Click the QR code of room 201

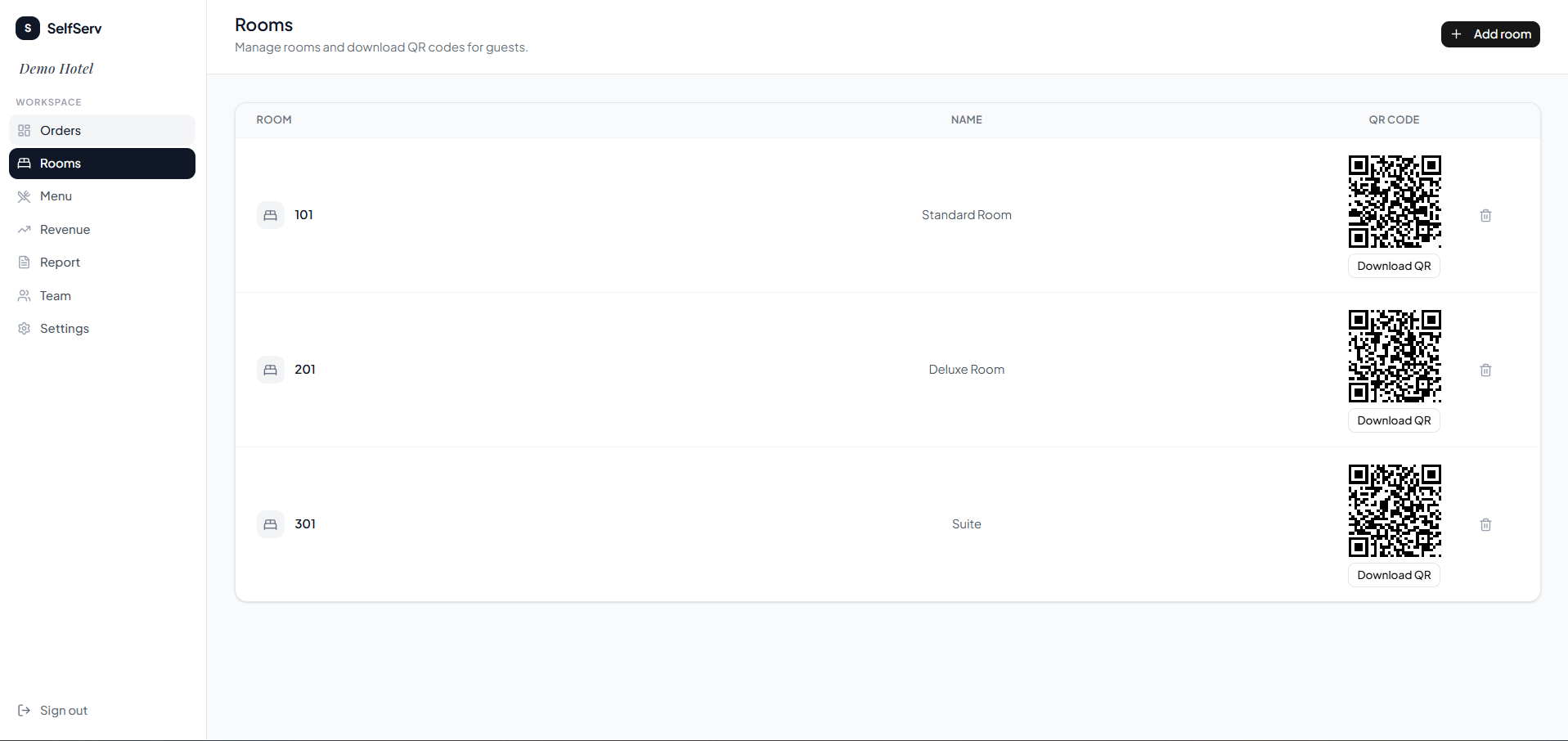tap(1395, 356)
